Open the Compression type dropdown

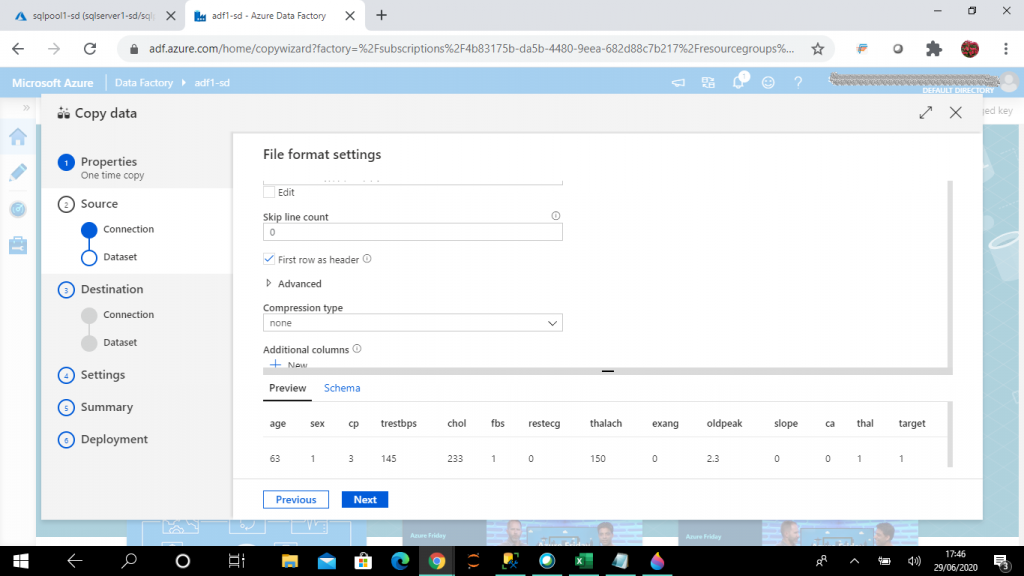coord(413,323)
